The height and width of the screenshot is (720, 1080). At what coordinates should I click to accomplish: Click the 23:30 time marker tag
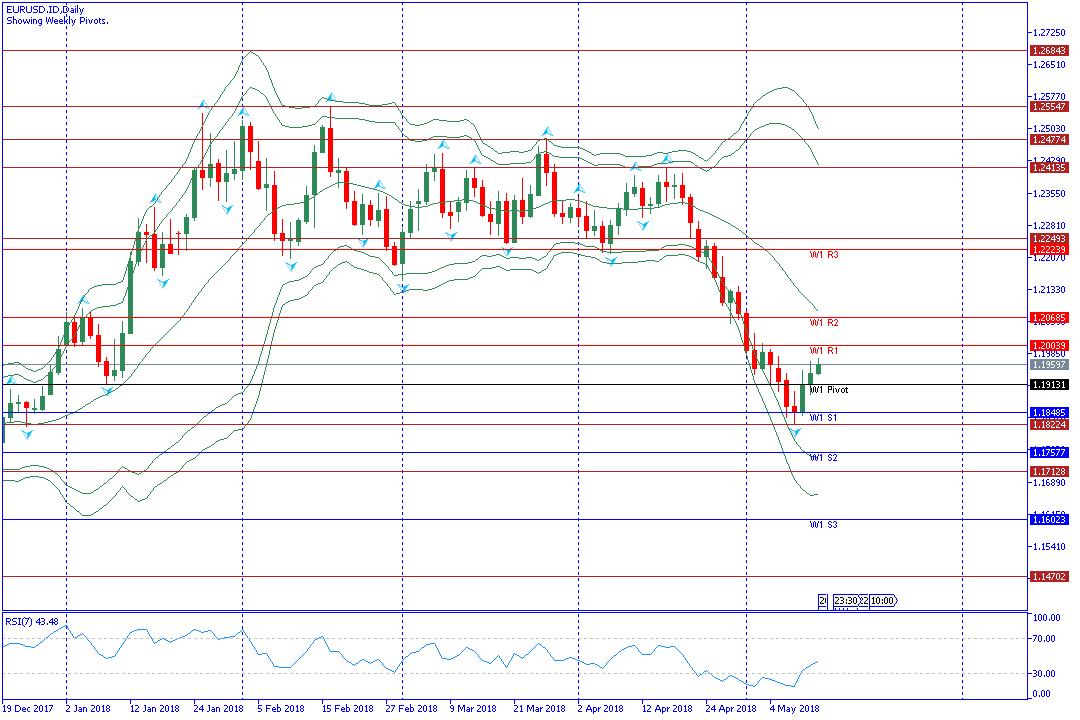[x=845, y=601]
